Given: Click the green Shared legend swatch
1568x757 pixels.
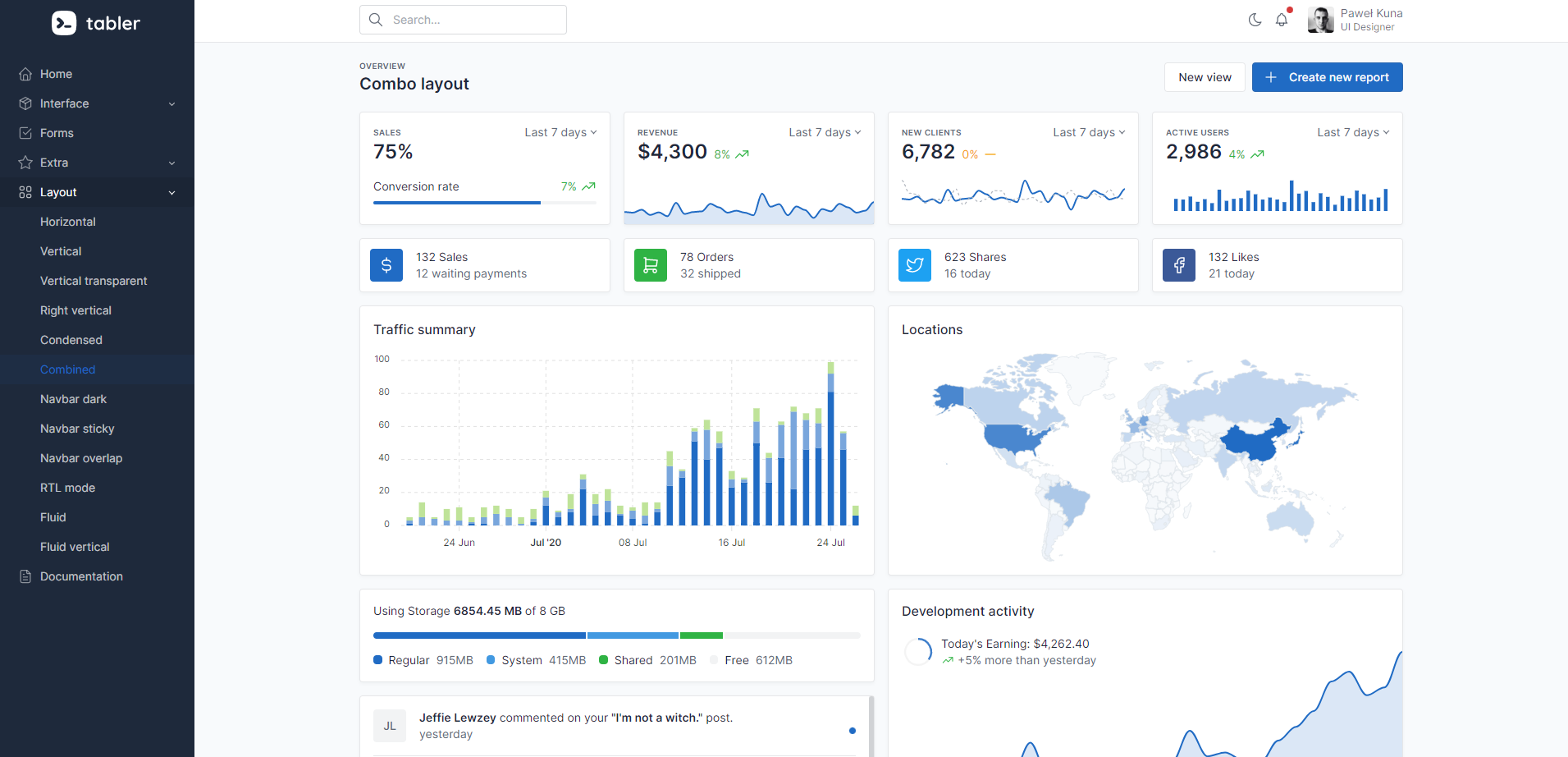Looking at the screenshot, I should pos(604,660).
